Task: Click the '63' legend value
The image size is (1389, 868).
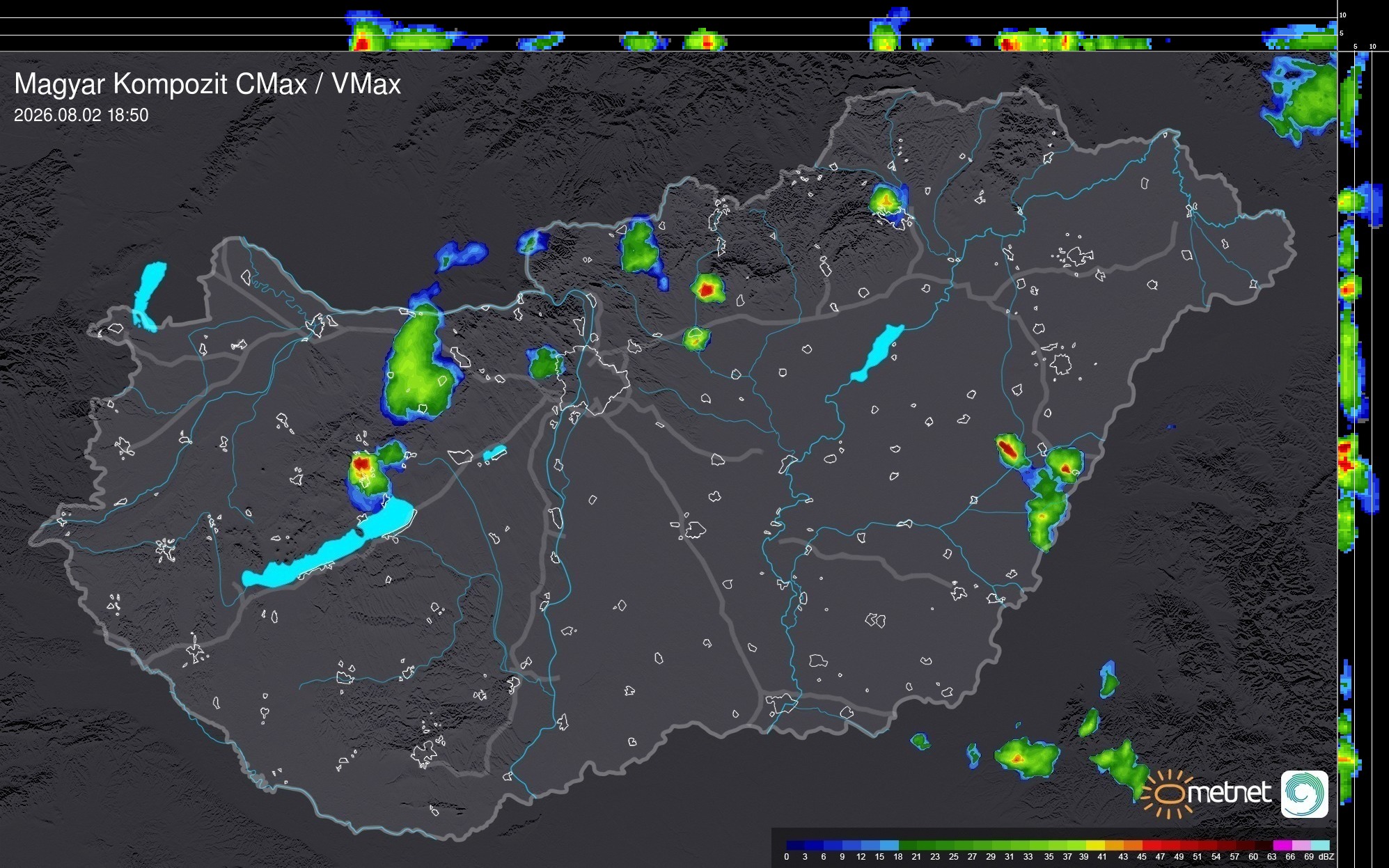Action: point(1272,857)
